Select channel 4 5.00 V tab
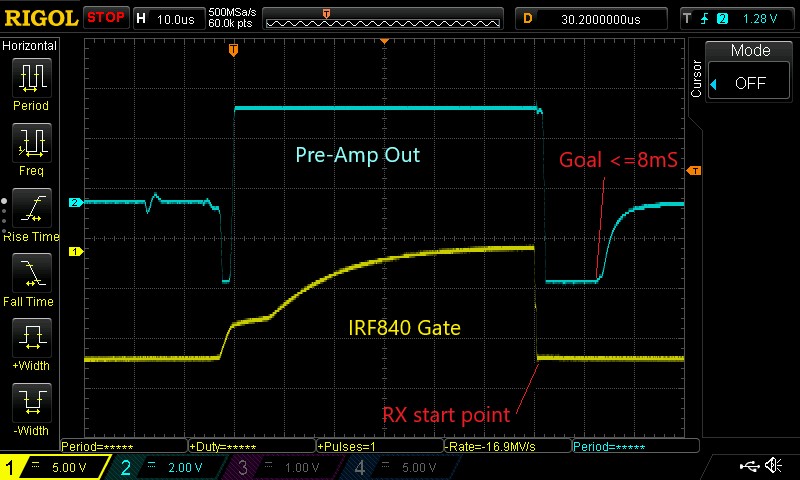Screen dimensions: 800x480 (401, 467)
